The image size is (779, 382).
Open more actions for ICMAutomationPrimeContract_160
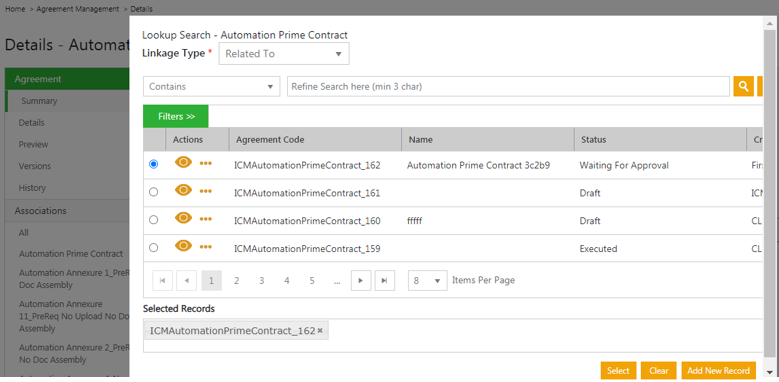pyautogui.click(x=206, y=219)
